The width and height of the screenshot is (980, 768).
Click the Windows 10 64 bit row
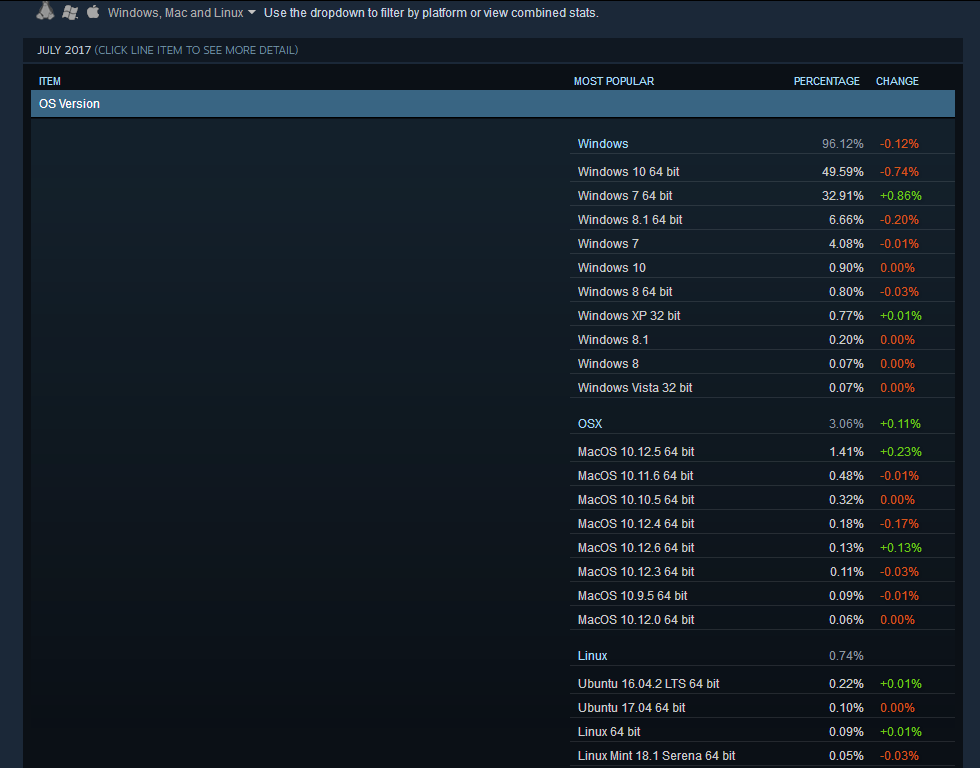[x=762, y=171]
